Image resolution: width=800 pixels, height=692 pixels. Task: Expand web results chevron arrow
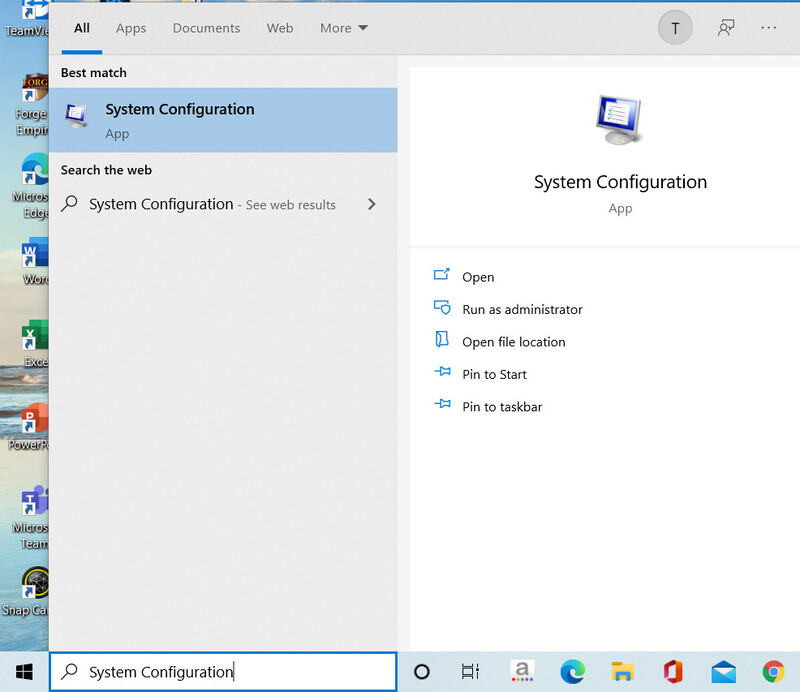pos(371,205)
